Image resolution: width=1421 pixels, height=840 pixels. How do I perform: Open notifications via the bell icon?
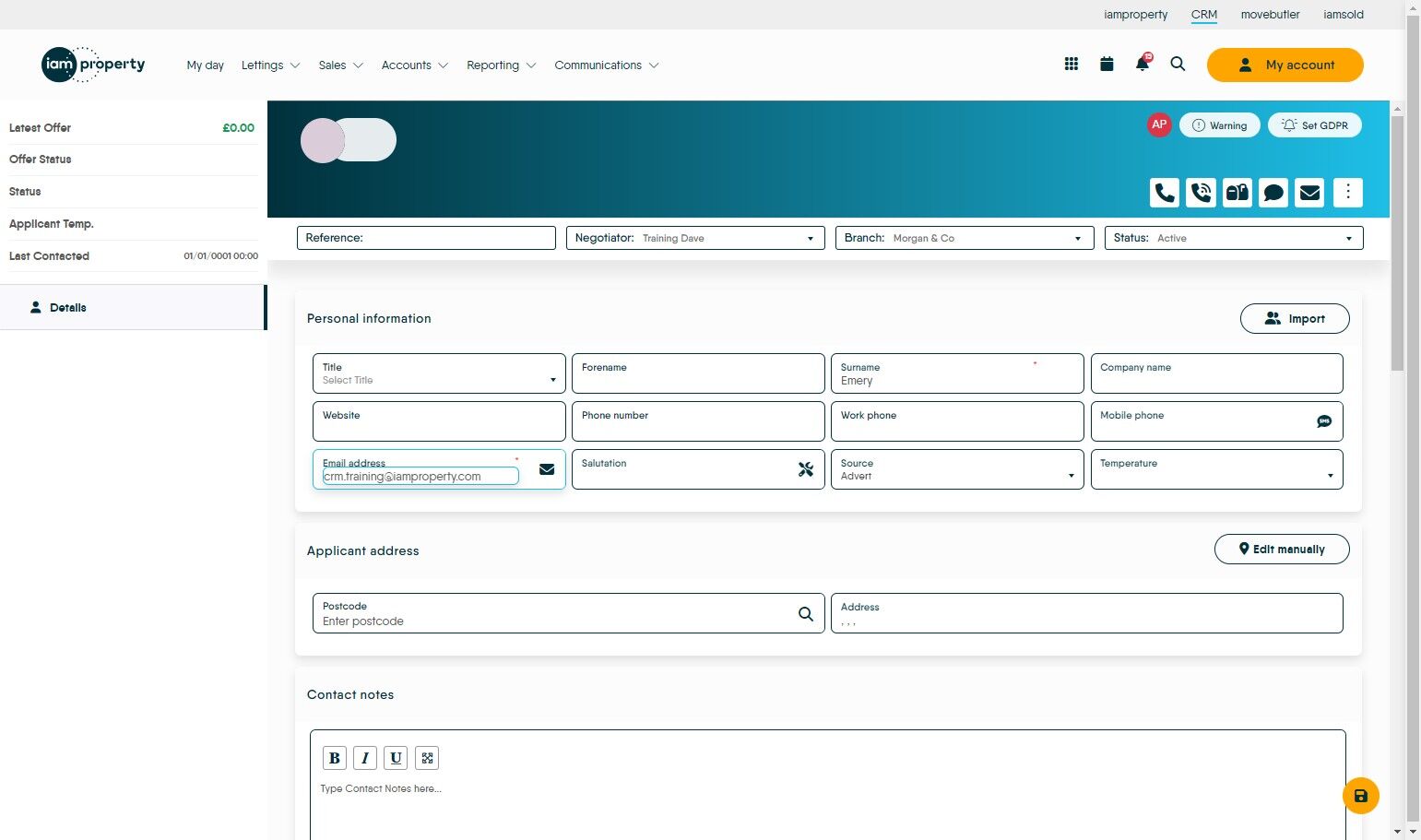pyautogui.click(x=1142, y=64)
